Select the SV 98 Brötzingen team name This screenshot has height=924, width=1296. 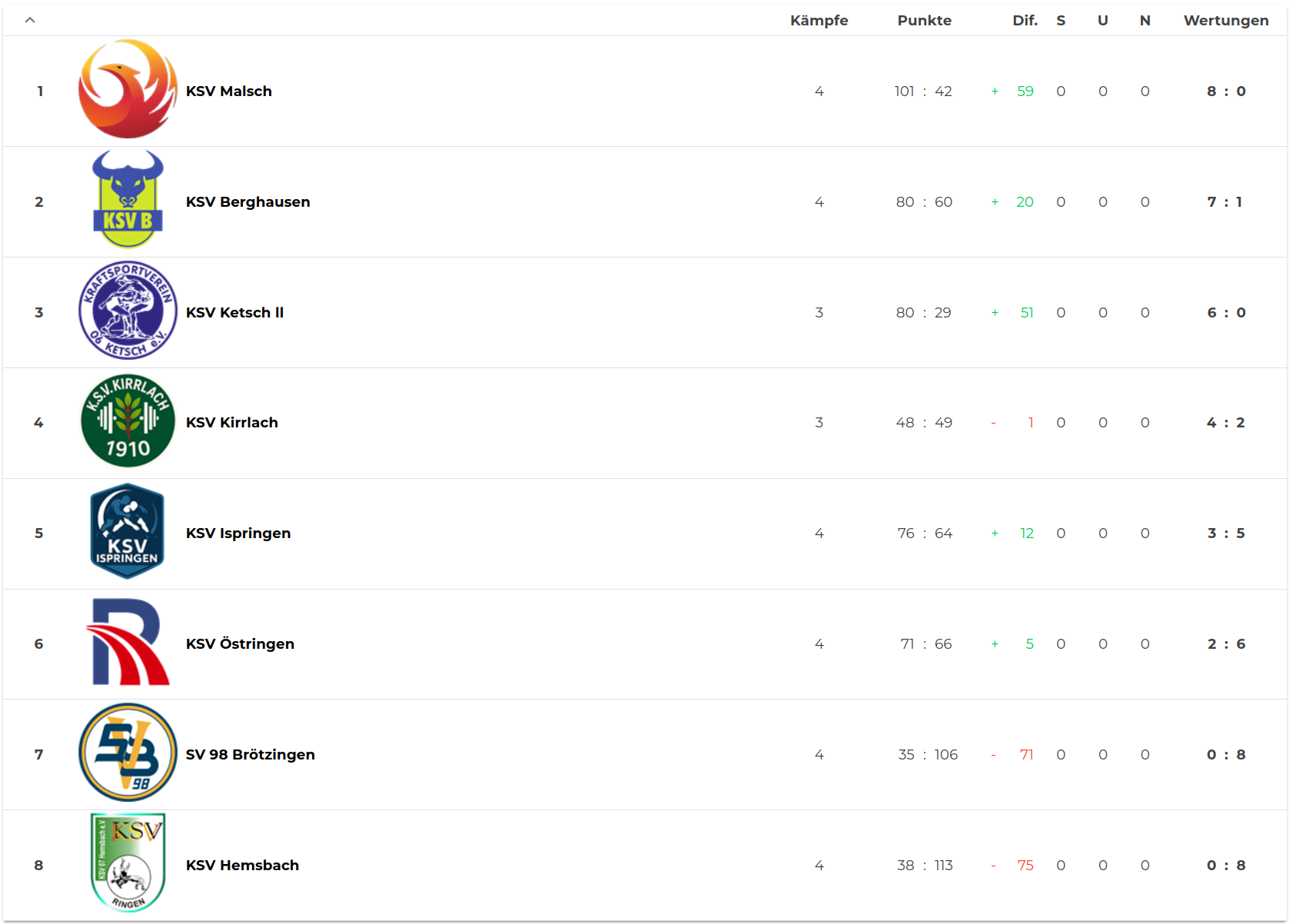250,755
